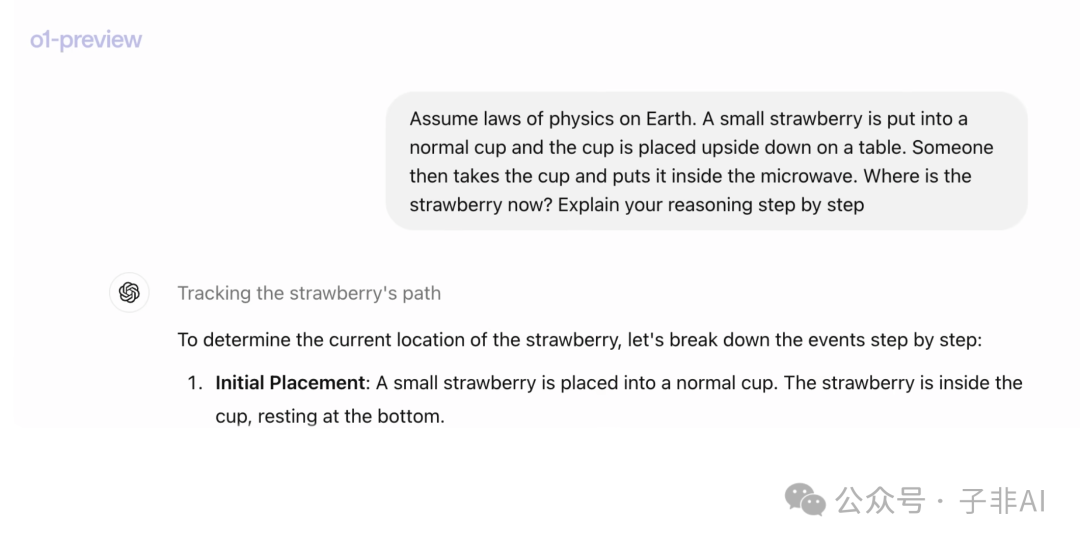Click the "子非AI" account name
Viewport: 1080px width, 544px height.
tap(1003, 501)
